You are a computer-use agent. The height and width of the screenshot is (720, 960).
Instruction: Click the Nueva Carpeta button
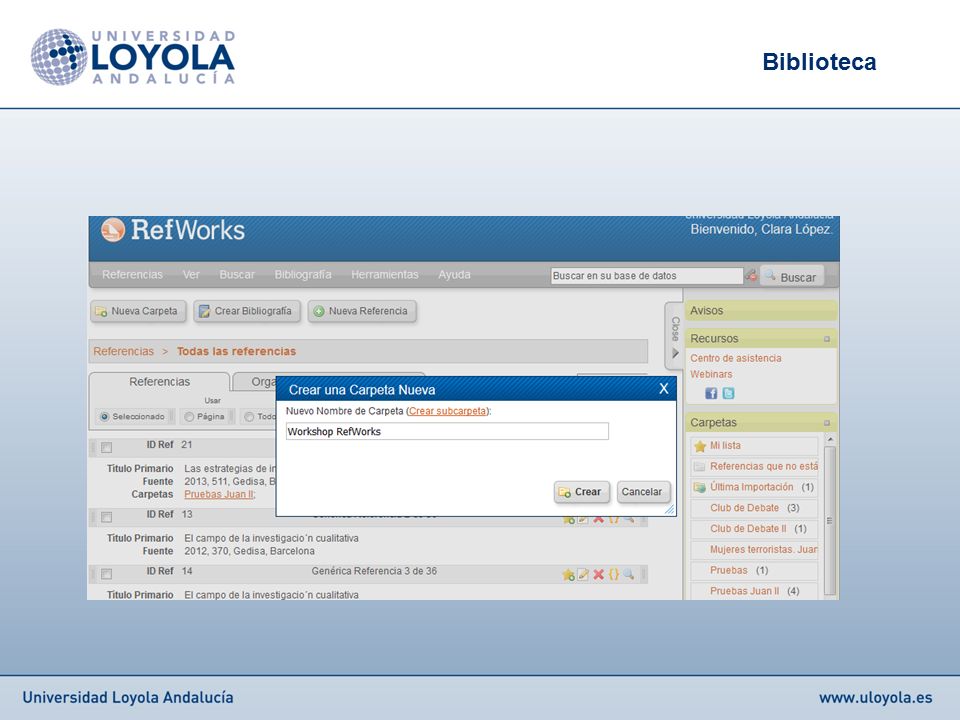click(138, 311)
